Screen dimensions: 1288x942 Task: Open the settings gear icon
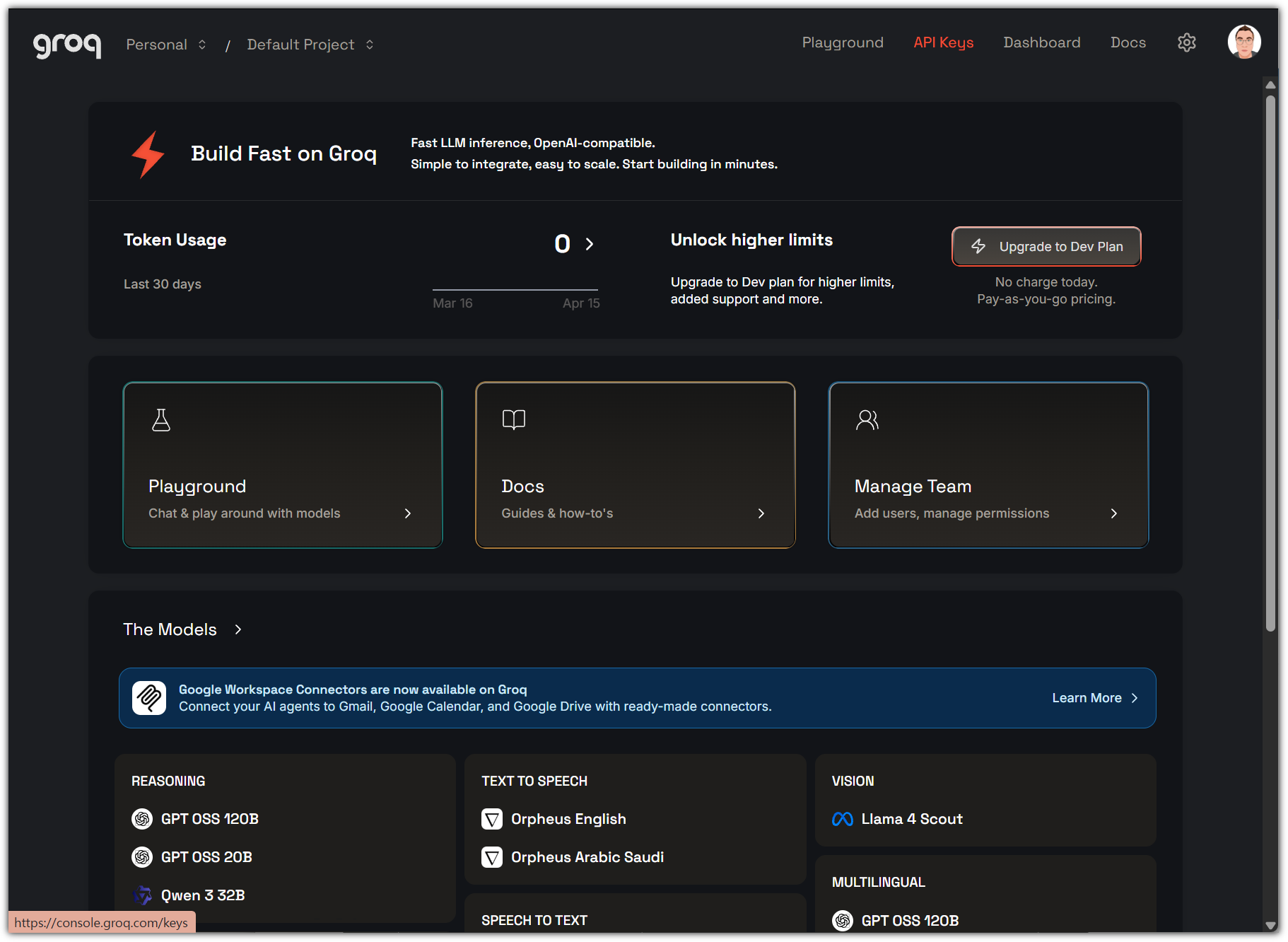pos(1187,43)
